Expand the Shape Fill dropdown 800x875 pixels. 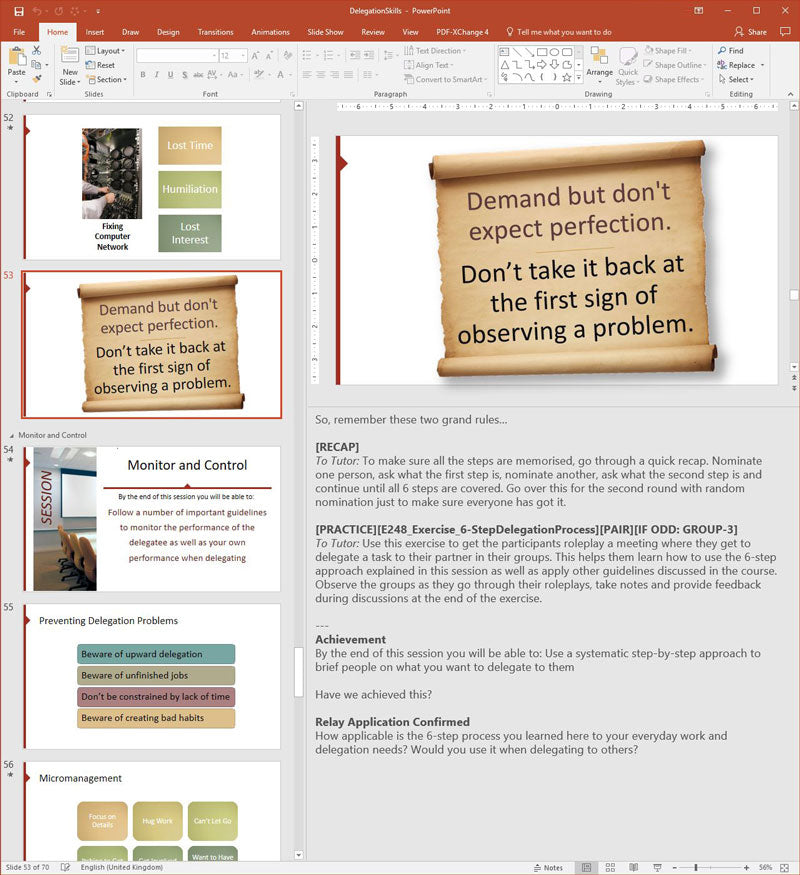click(x=668, y=51)
